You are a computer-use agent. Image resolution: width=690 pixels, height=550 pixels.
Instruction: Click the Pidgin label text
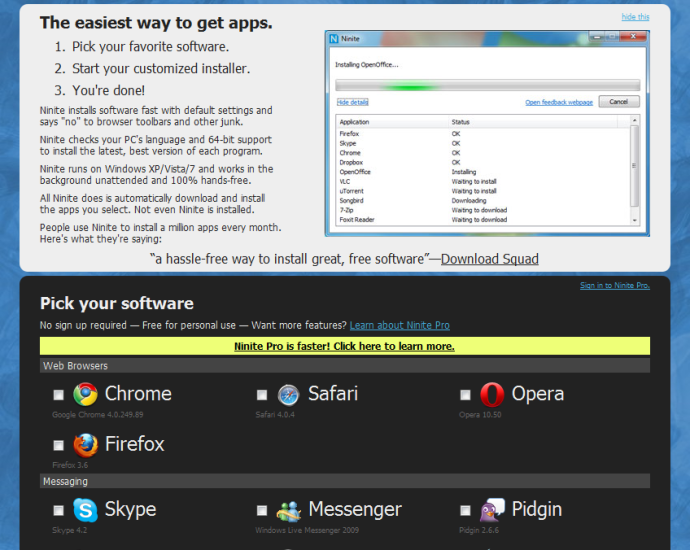[x=537, y=510]
